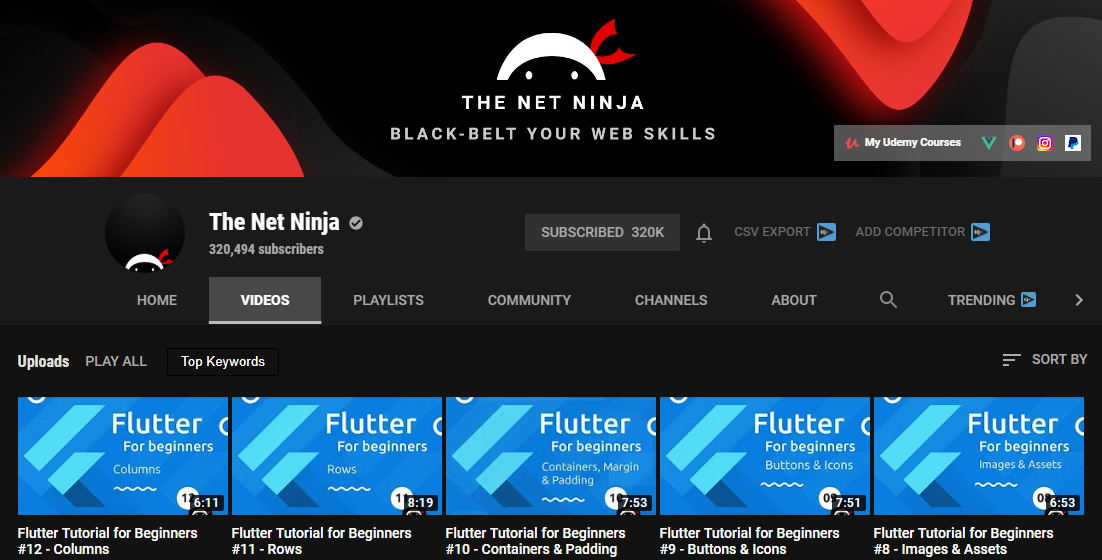Click the Top Keywords button
Image resolution: width=1102 pixels, height=560 pixels.
(223, 362)
